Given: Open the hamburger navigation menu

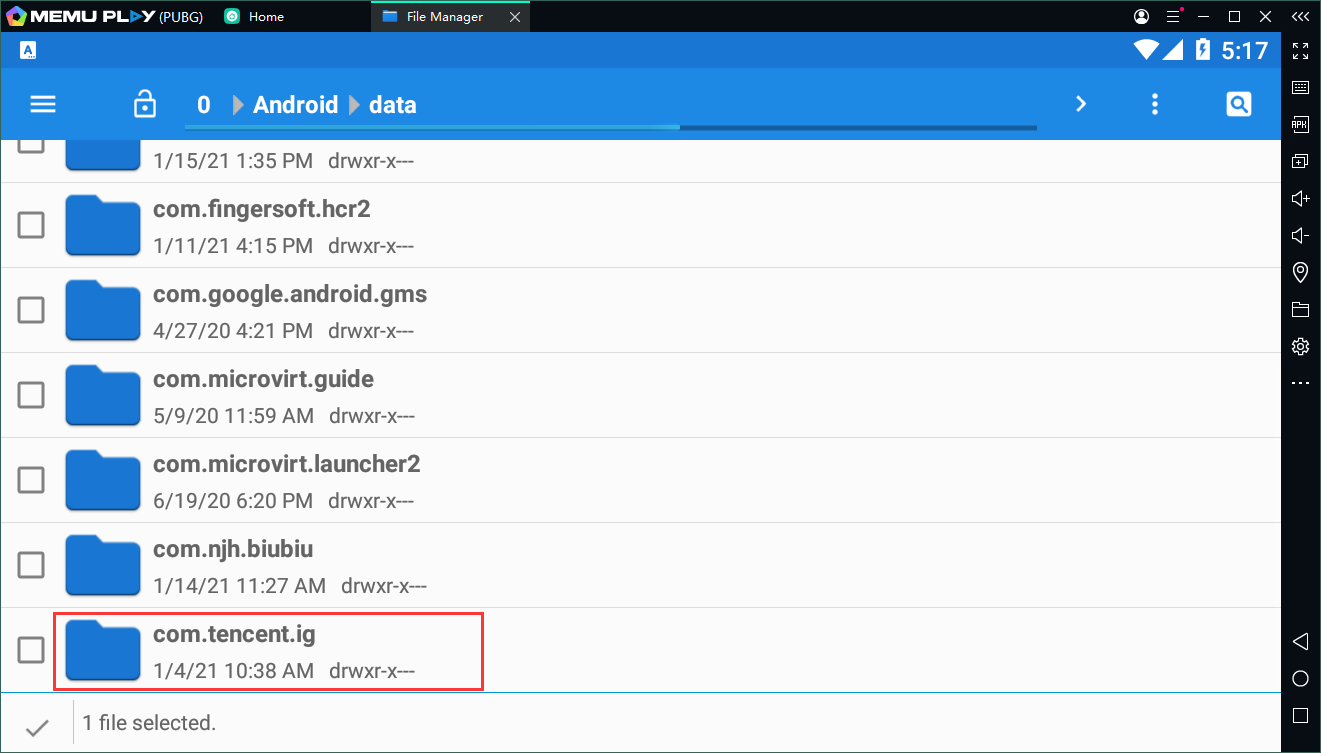Looking at the screenshot, I should pyautogui.click(x=43, y=104).
